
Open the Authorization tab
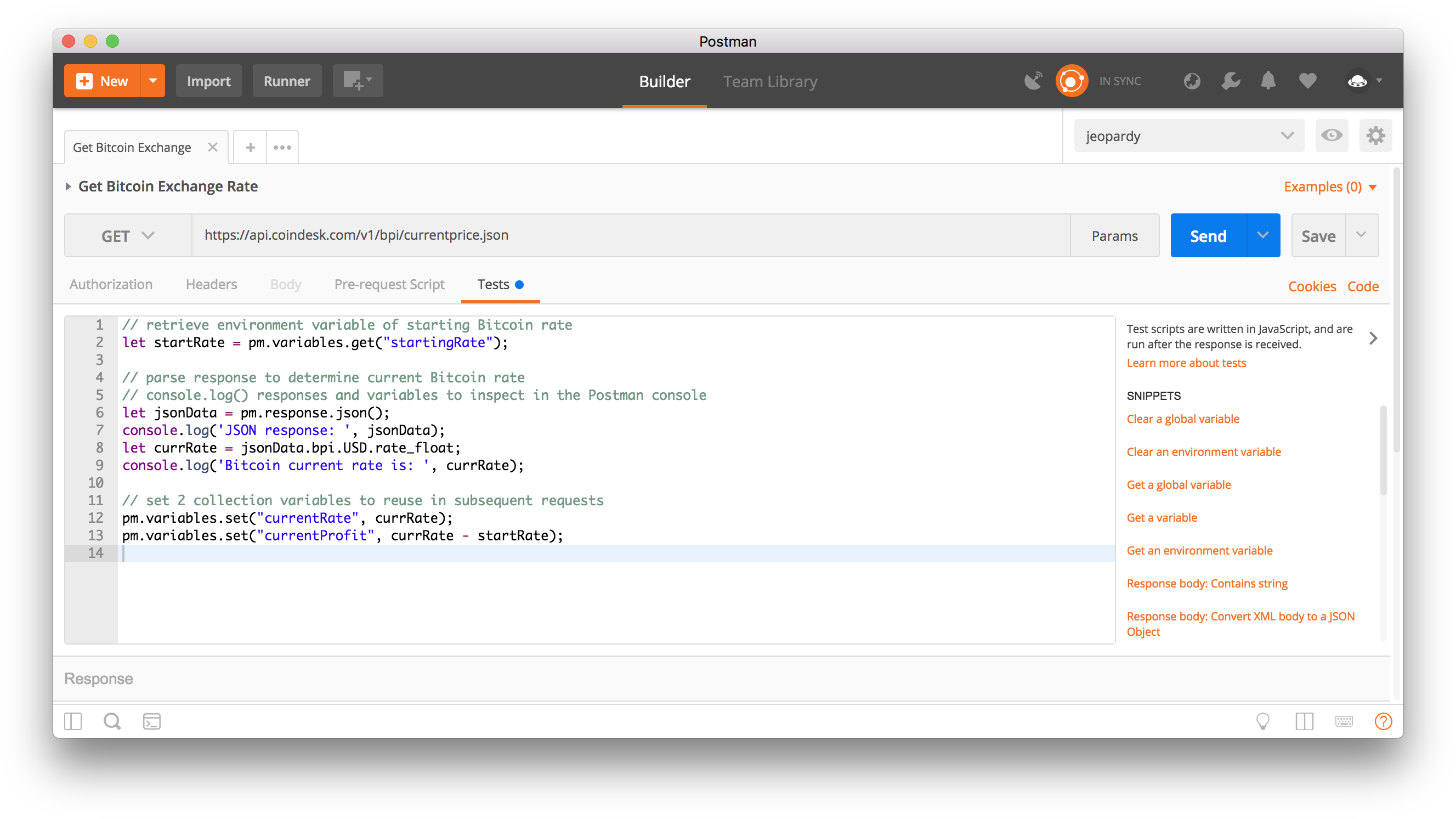coord(111,284)
